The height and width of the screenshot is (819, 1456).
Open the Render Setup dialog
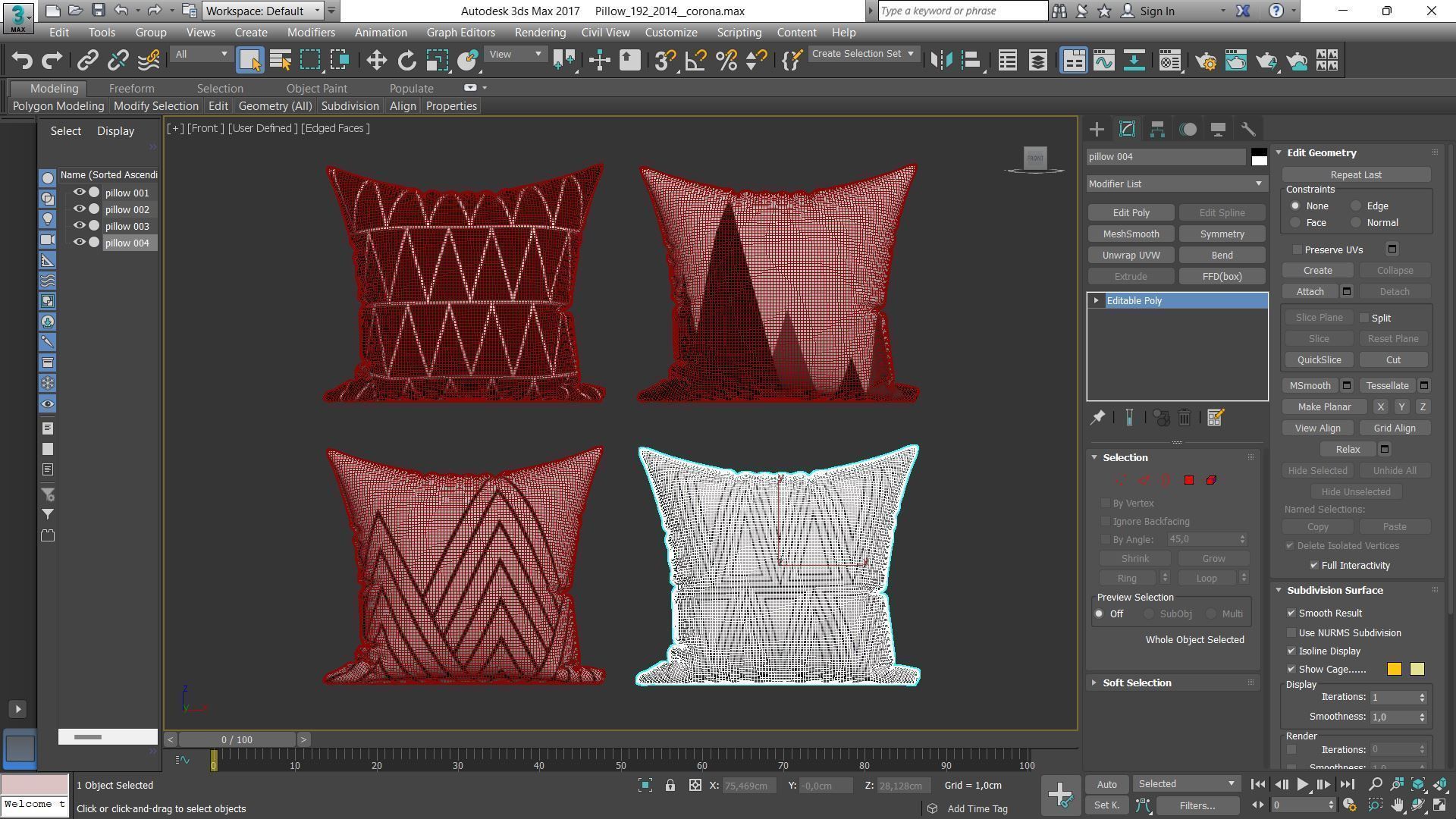click(1206, 60)
